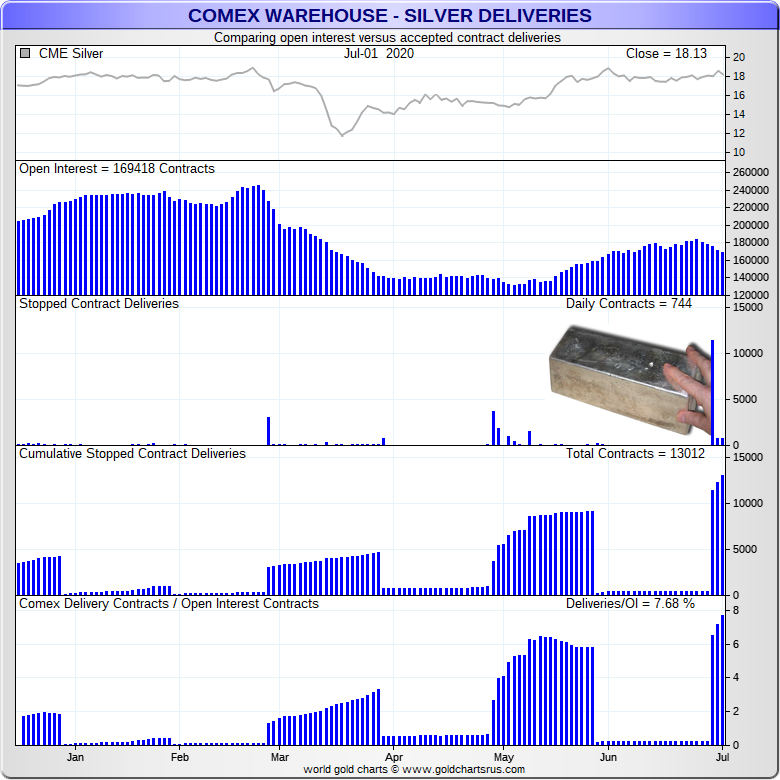Click the Cumulative Stopped Contract Deliveries title
780x780 pixels.
132,454
